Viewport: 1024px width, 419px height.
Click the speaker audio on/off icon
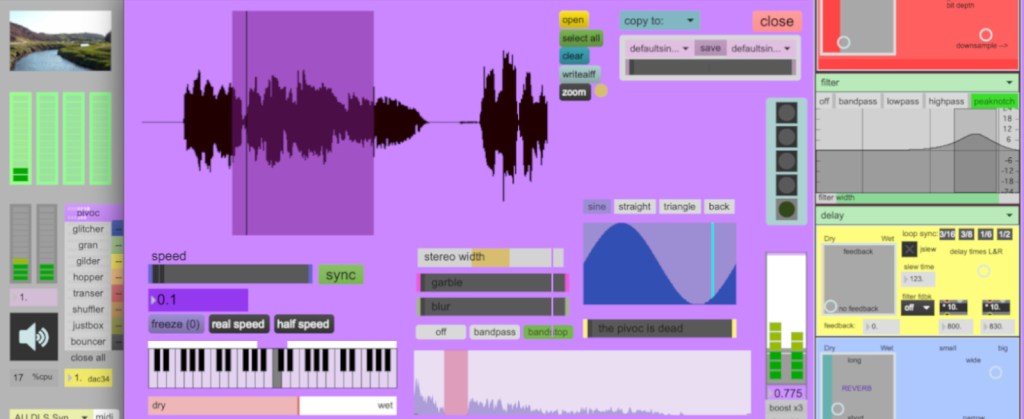click(34, 337)
